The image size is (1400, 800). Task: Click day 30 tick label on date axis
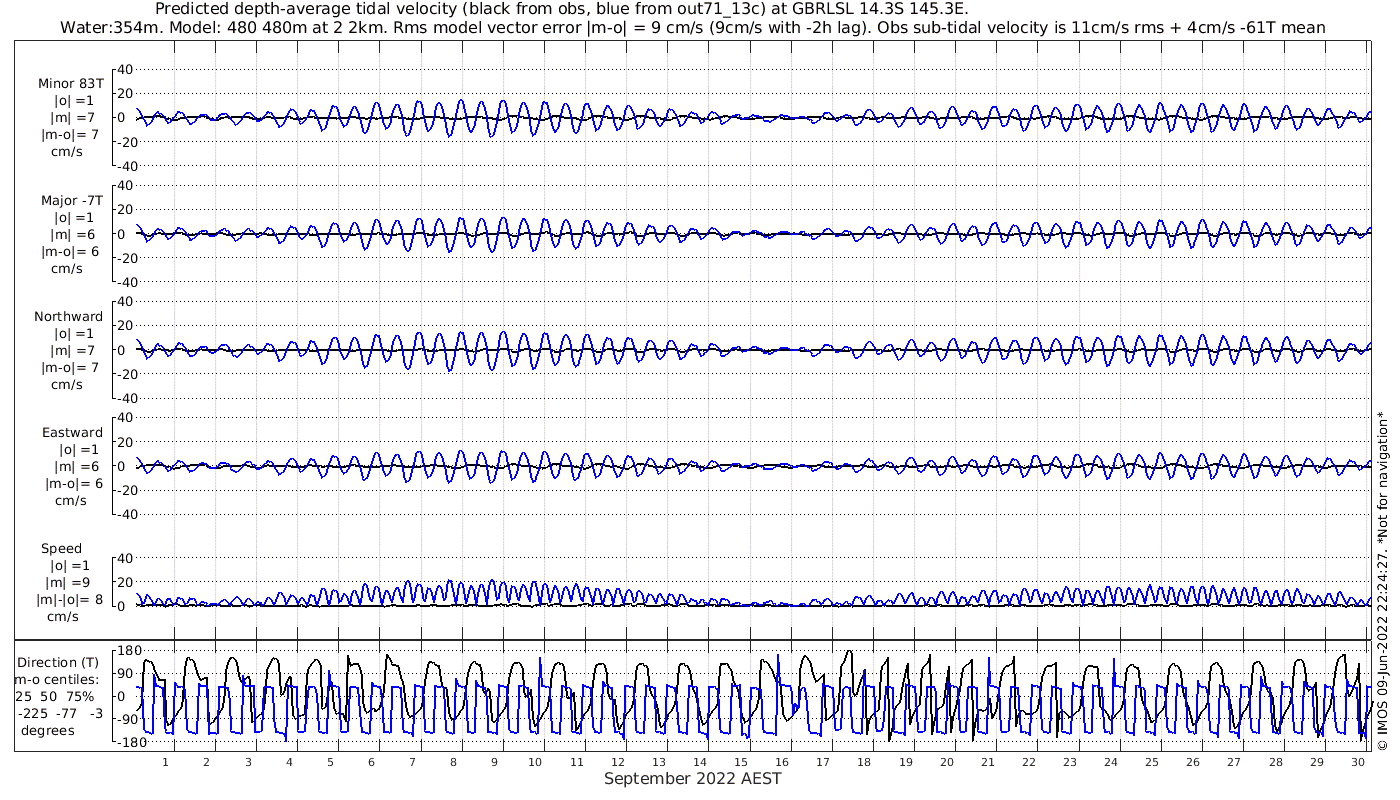(1357, 762)
